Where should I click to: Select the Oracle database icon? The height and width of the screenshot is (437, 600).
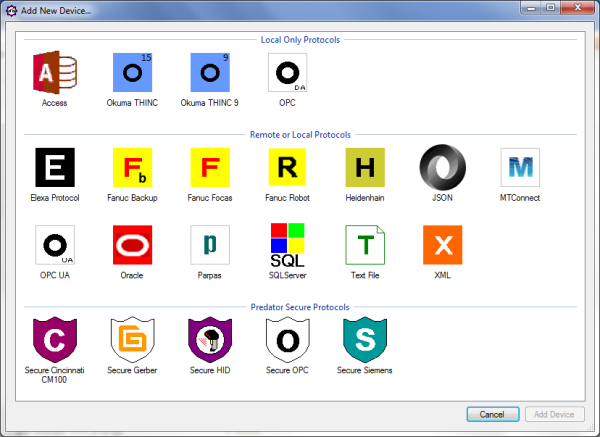pyautogui.click(x=132, y=245)
